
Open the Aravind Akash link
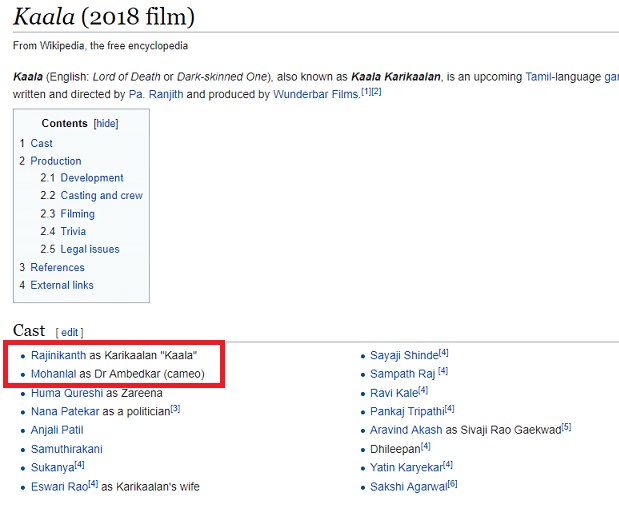click(406, 430)
